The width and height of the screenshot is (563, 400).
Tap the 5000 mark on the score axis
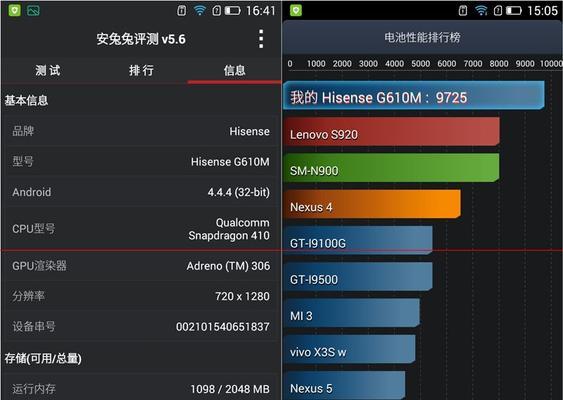420,64
